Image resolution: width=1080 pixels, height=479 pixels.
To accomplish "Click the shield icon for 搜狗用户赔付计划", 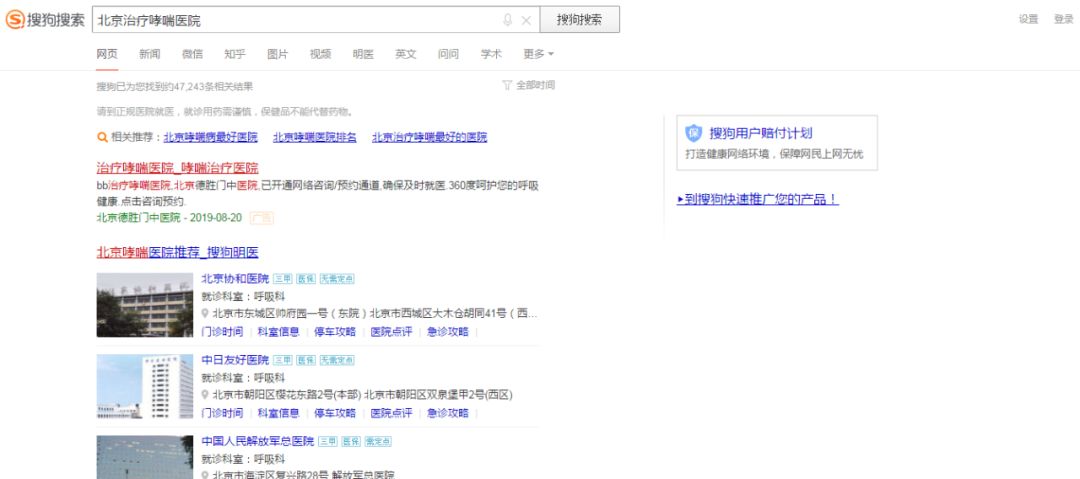I will click(x=694, y=133).
